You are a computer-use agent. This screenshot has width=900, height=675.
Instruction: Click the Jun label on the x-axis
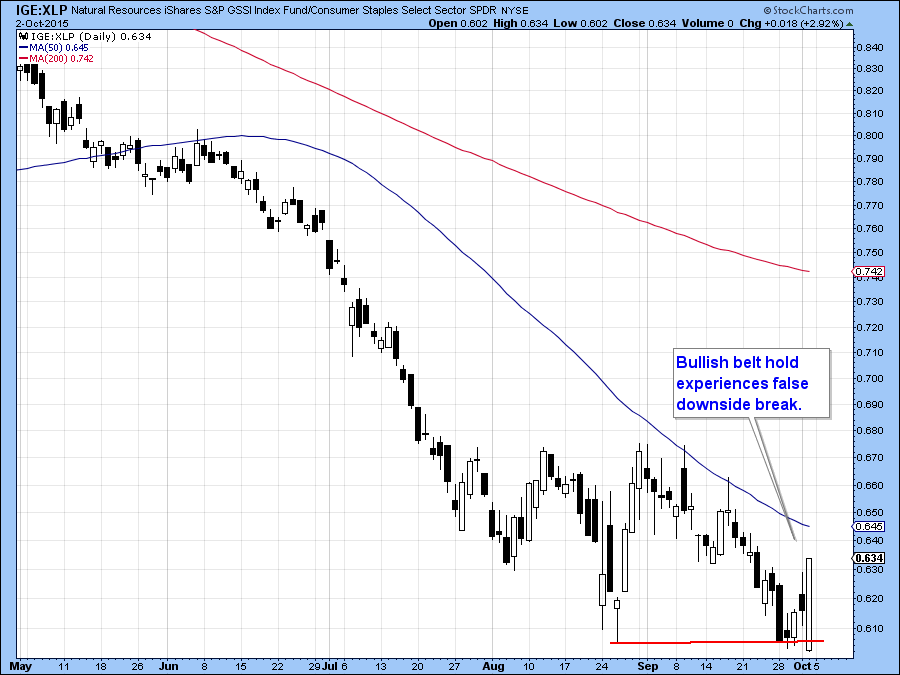pos(168,666)
